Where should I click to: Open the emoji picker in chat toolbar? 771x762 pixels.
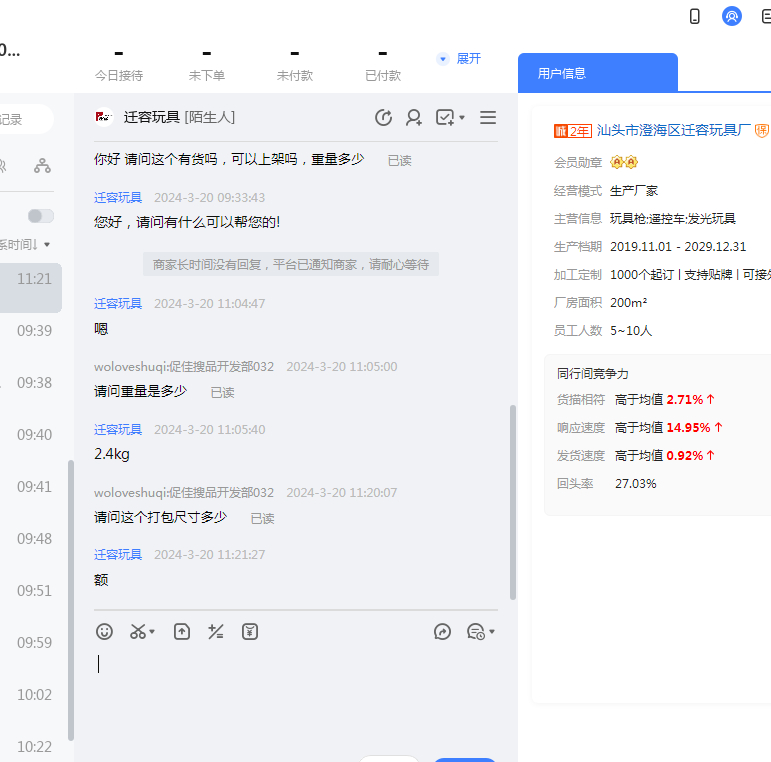tap(104, 631)
